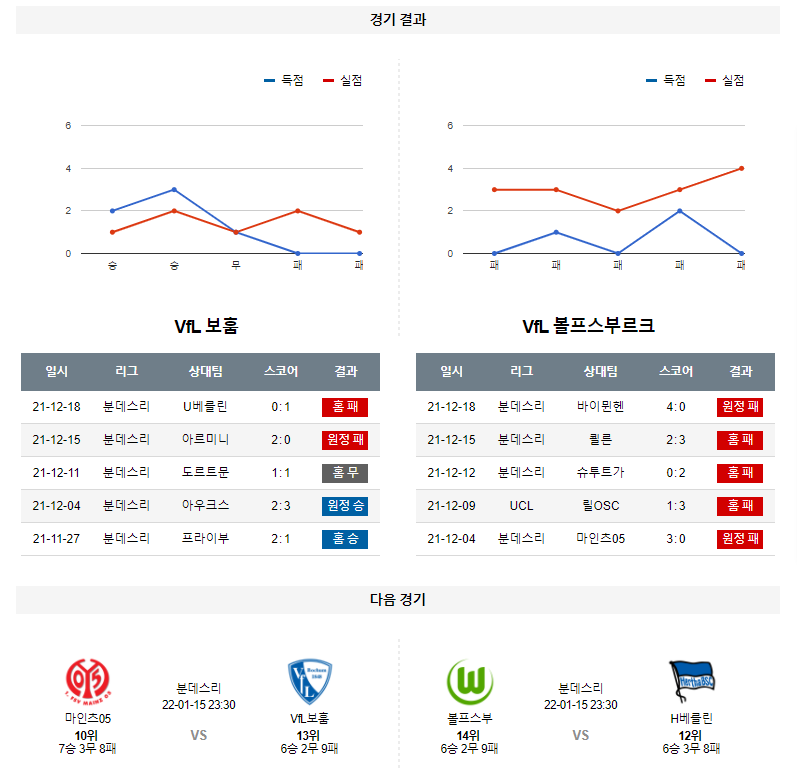Click opponent 프라이부 in Bochum table
The height and width of the screenshot is (779, 797).
click(x=205, y=539)
